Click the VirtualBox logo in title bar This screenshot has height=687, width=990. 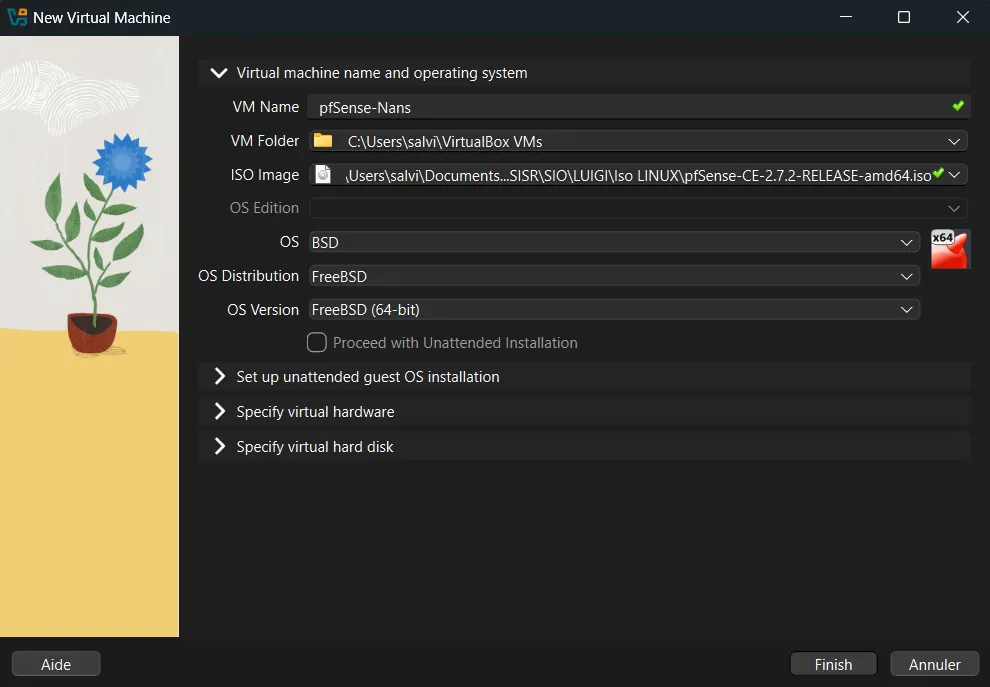point(17,17)
